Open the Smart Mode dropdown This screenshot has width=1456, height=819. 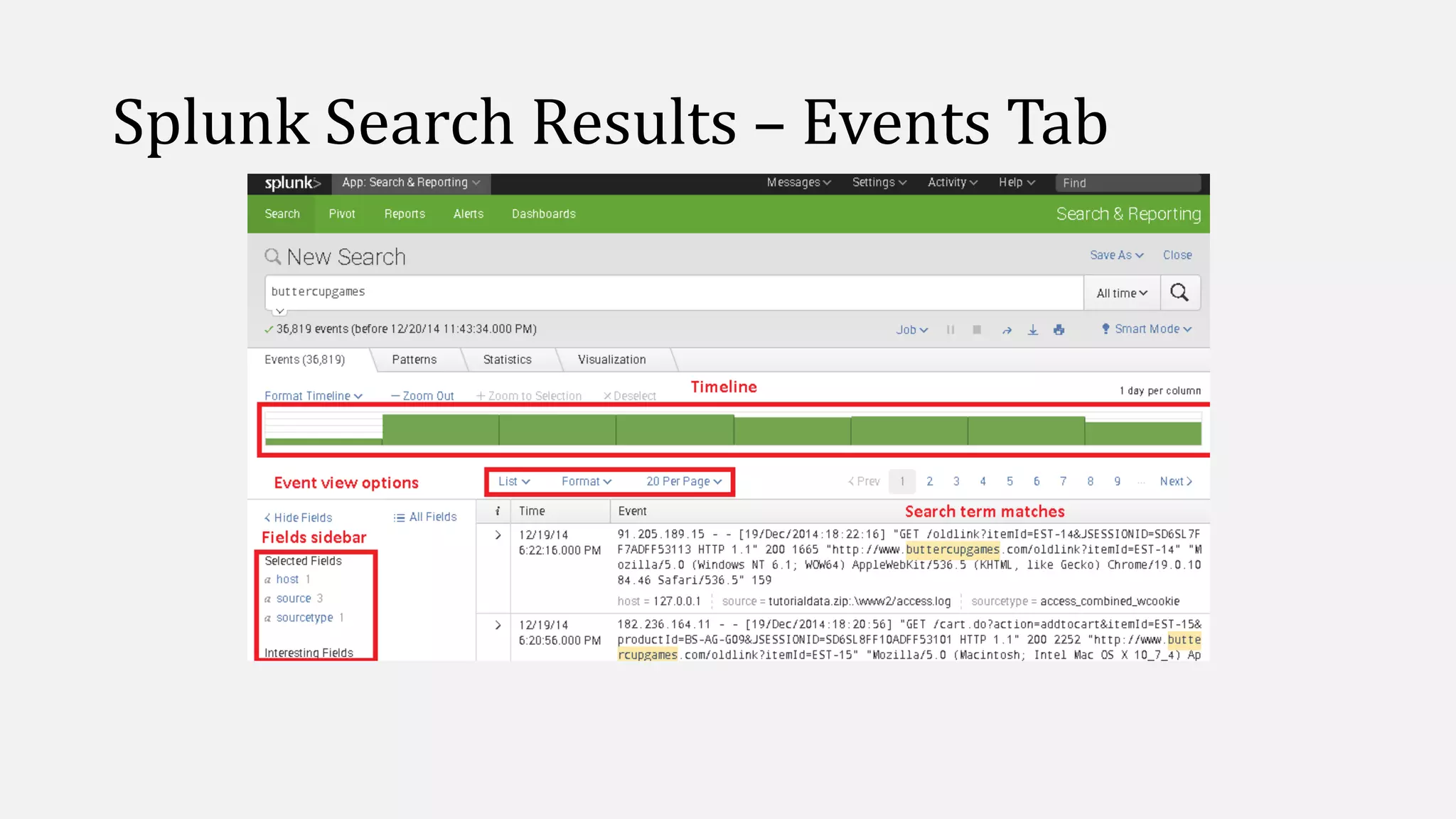point(1146,329)
